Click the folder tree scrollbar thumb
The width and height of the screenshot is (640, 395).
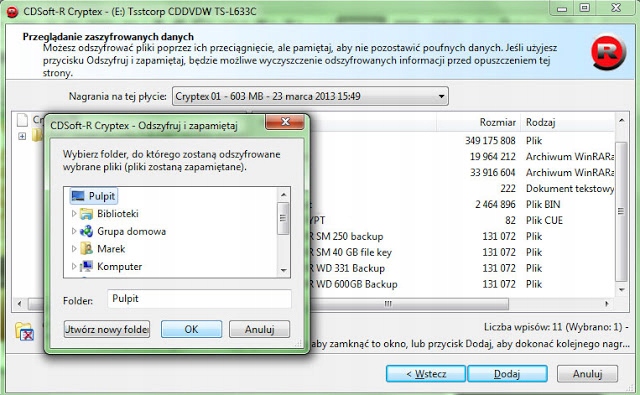pyautogui.click(x=283, y=218)
